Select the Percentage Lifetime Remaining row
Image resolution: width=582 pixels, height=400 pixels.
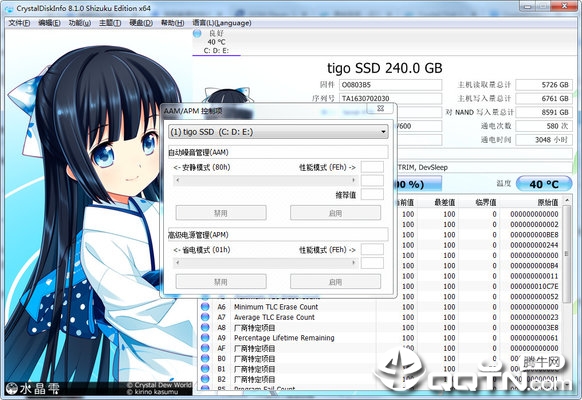pyautogui.click(x=380, y=338)
